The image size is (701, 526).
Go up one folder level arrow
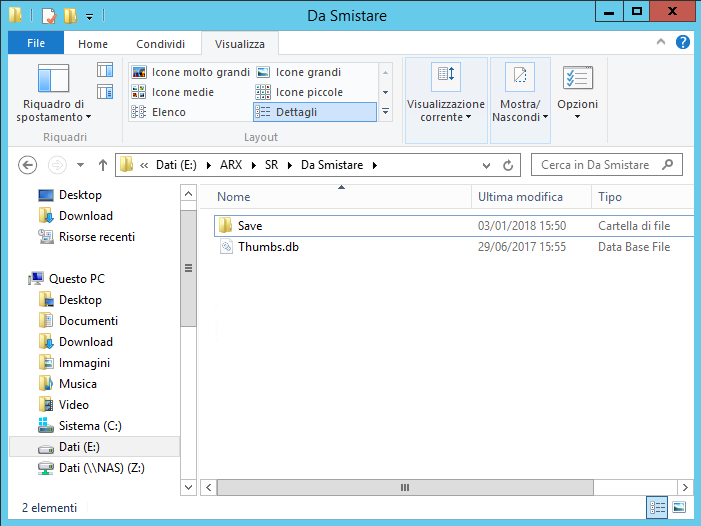coord(102,165)
